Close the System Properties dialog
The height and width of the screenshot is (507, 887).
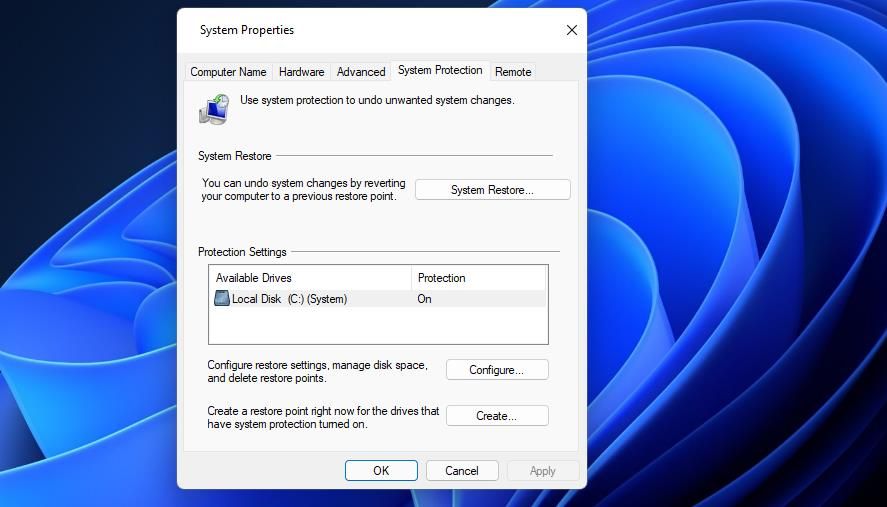point(572,30)
